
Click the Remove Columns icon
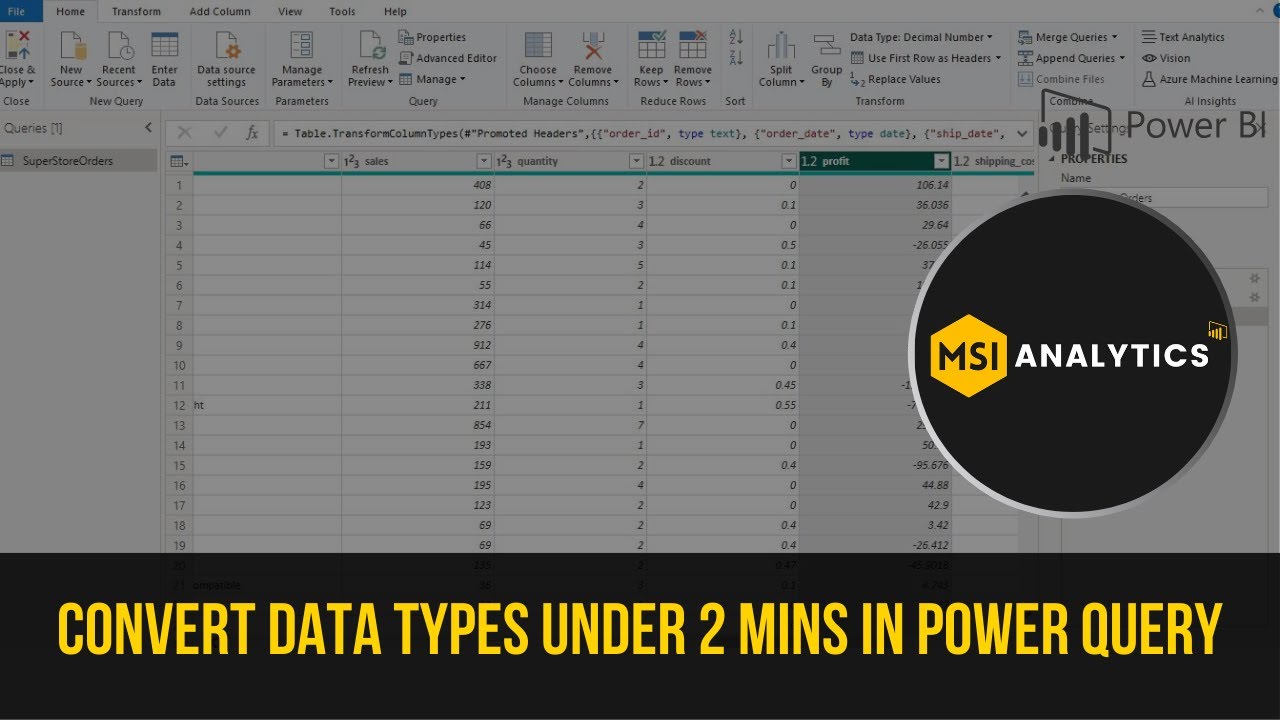coord(593,46)
